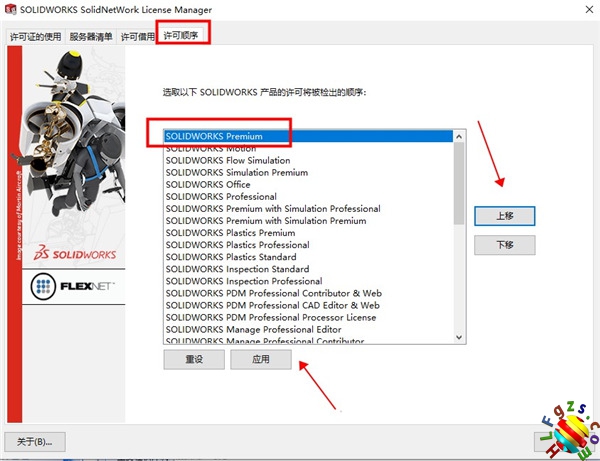
Task: Select Premium with Simulation Premium
Action: tap(309, 221)
